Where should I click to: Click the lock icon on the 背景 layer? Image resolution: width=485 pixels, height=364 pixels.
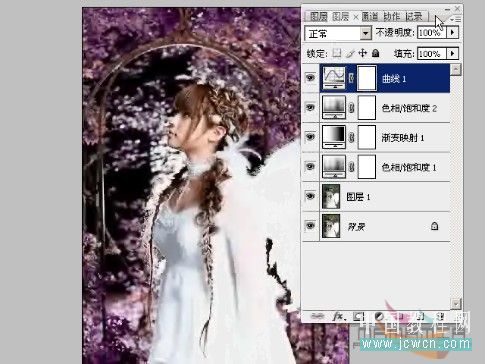(x=434, y=226)
